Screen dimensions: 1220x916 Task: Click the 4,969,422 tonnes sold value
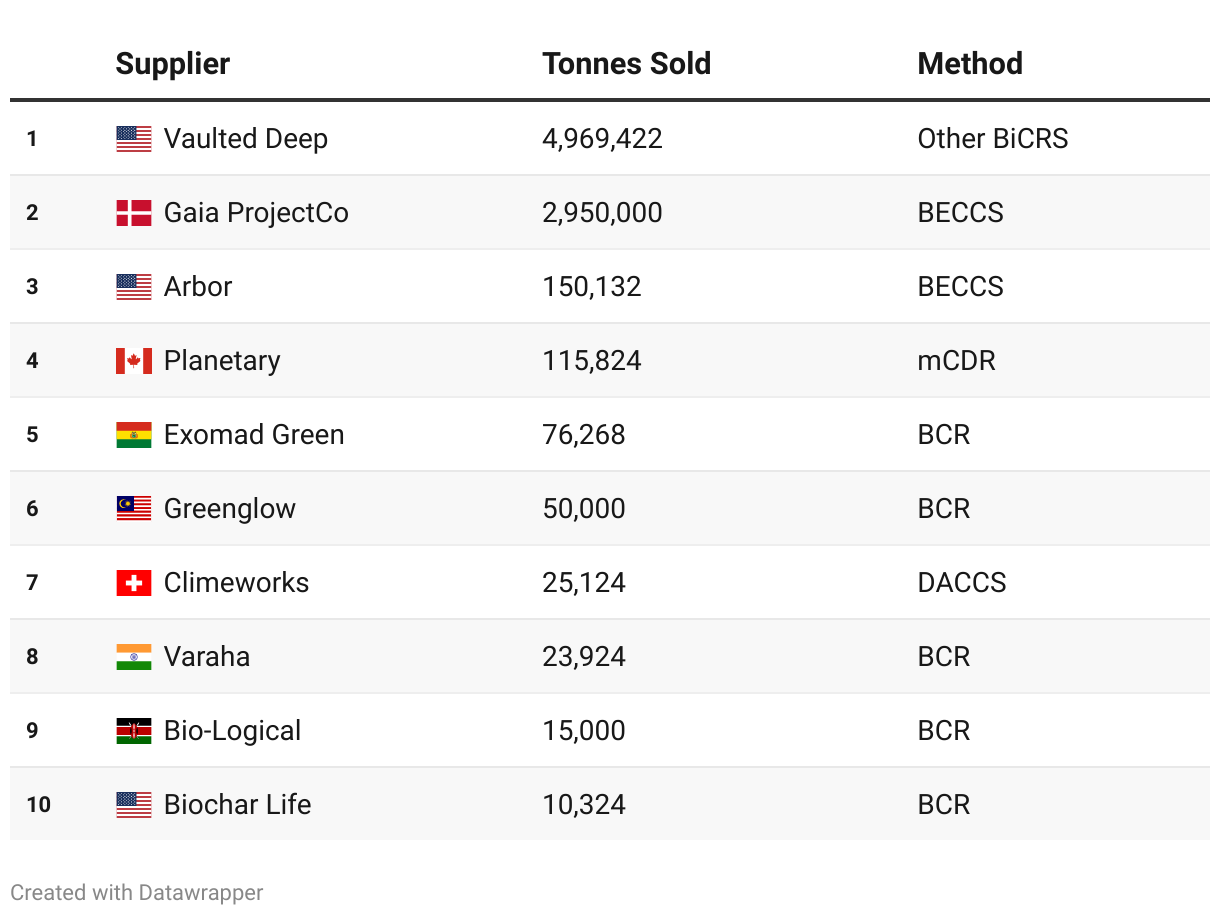pos(602,139)
